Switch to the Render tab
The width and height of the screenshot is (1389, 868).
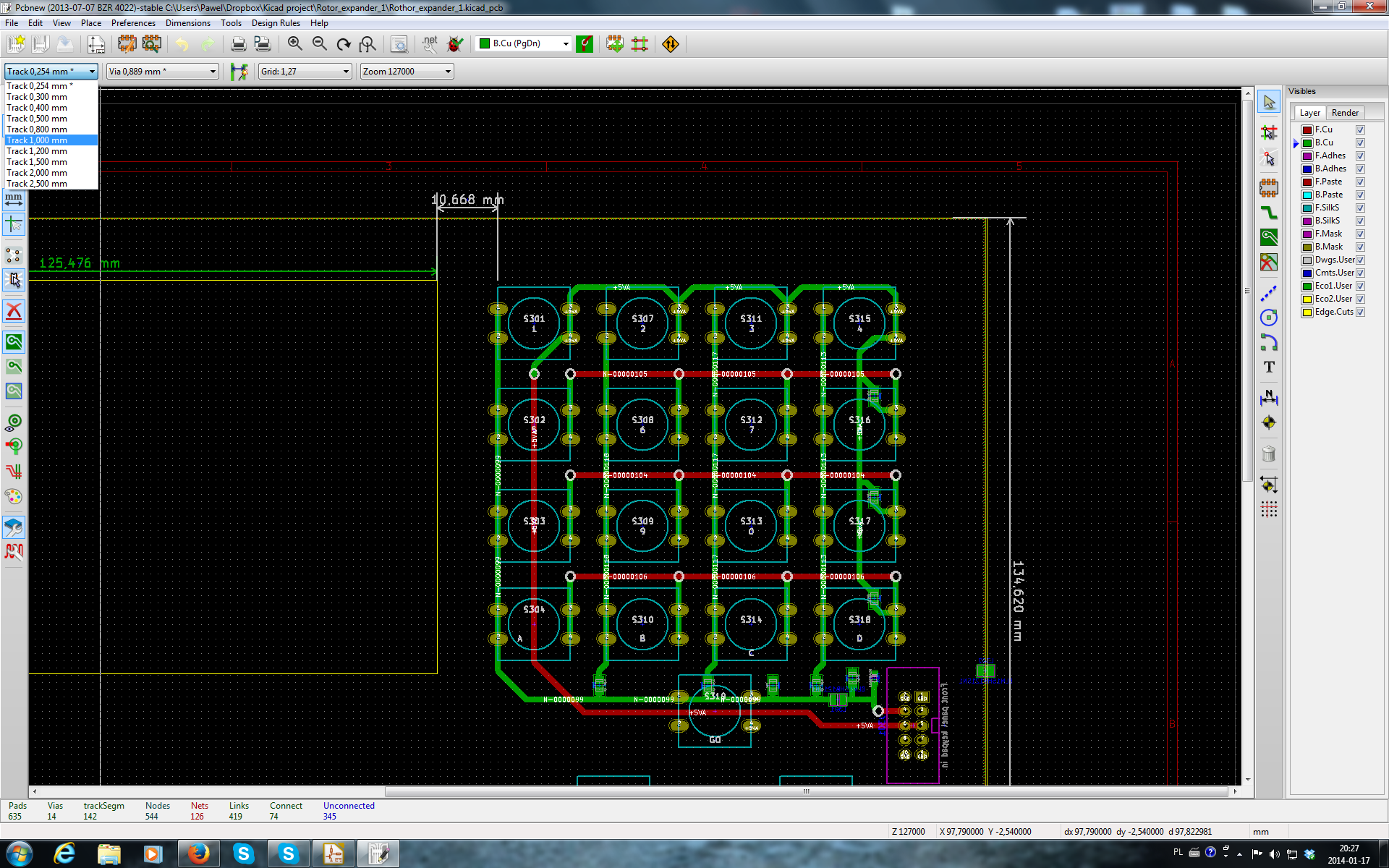point(1345,113)
